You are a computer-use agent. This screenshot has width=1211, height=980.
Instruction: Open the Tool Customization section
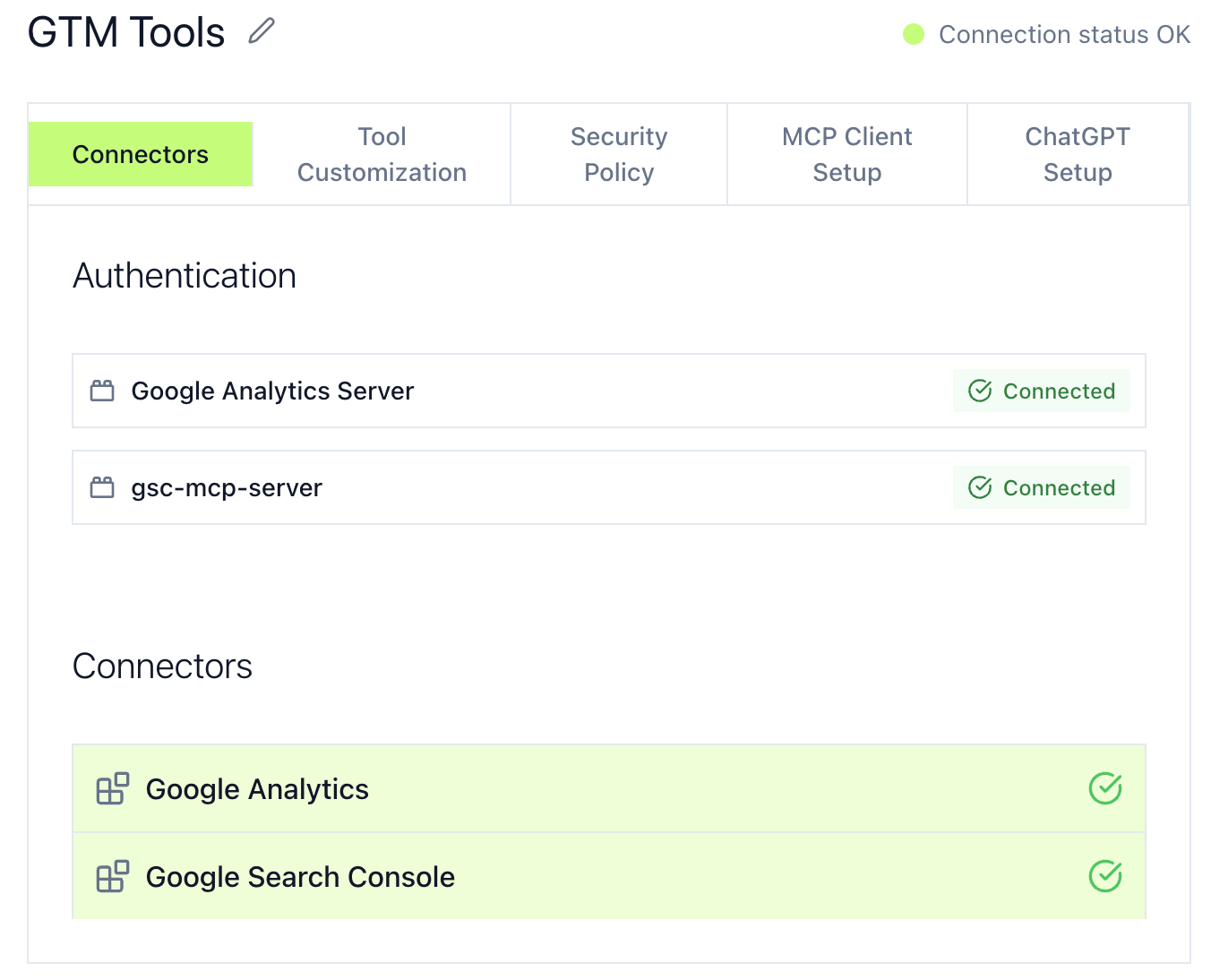point(382,154)
